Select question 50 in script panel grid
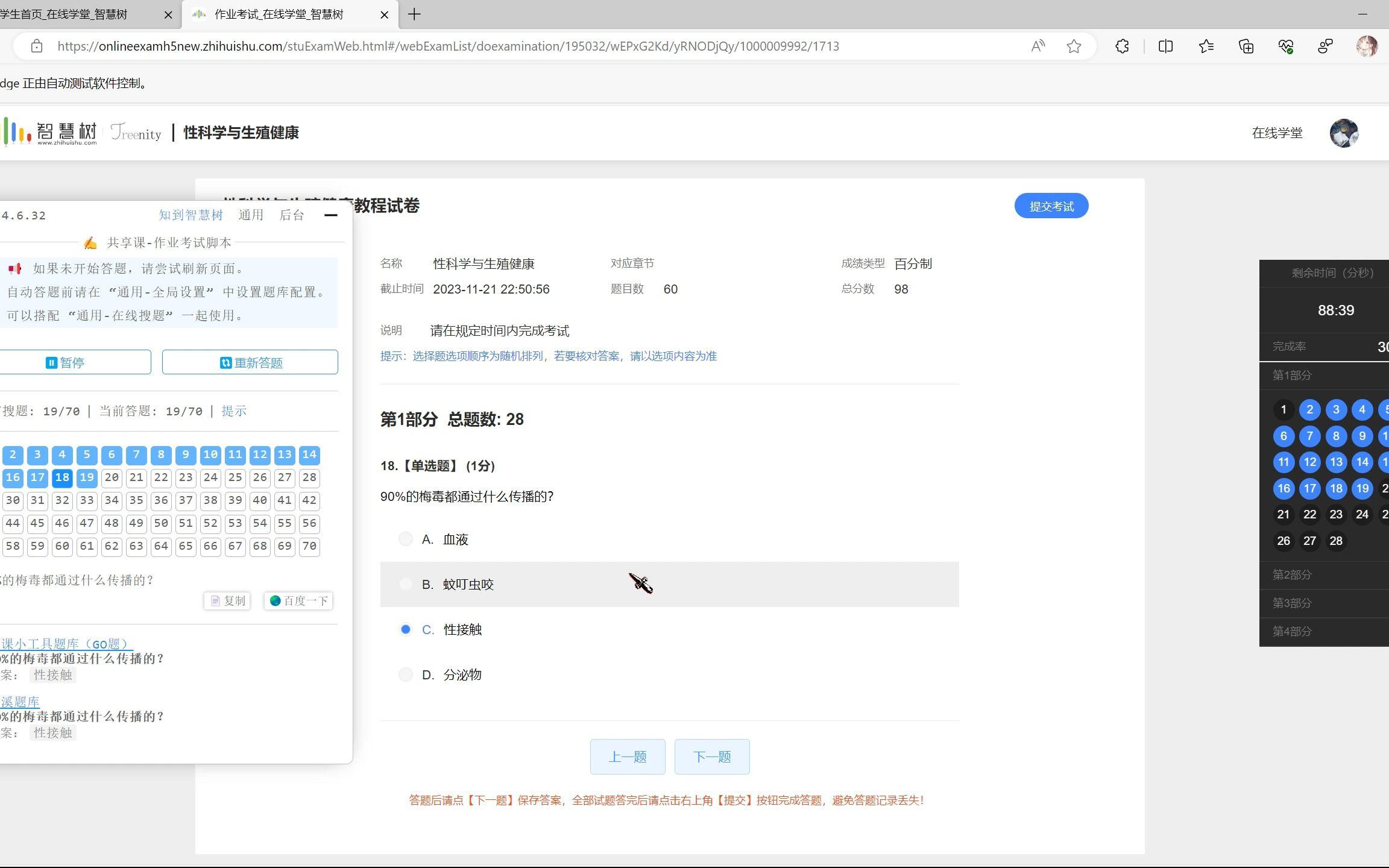 (161, 524)
